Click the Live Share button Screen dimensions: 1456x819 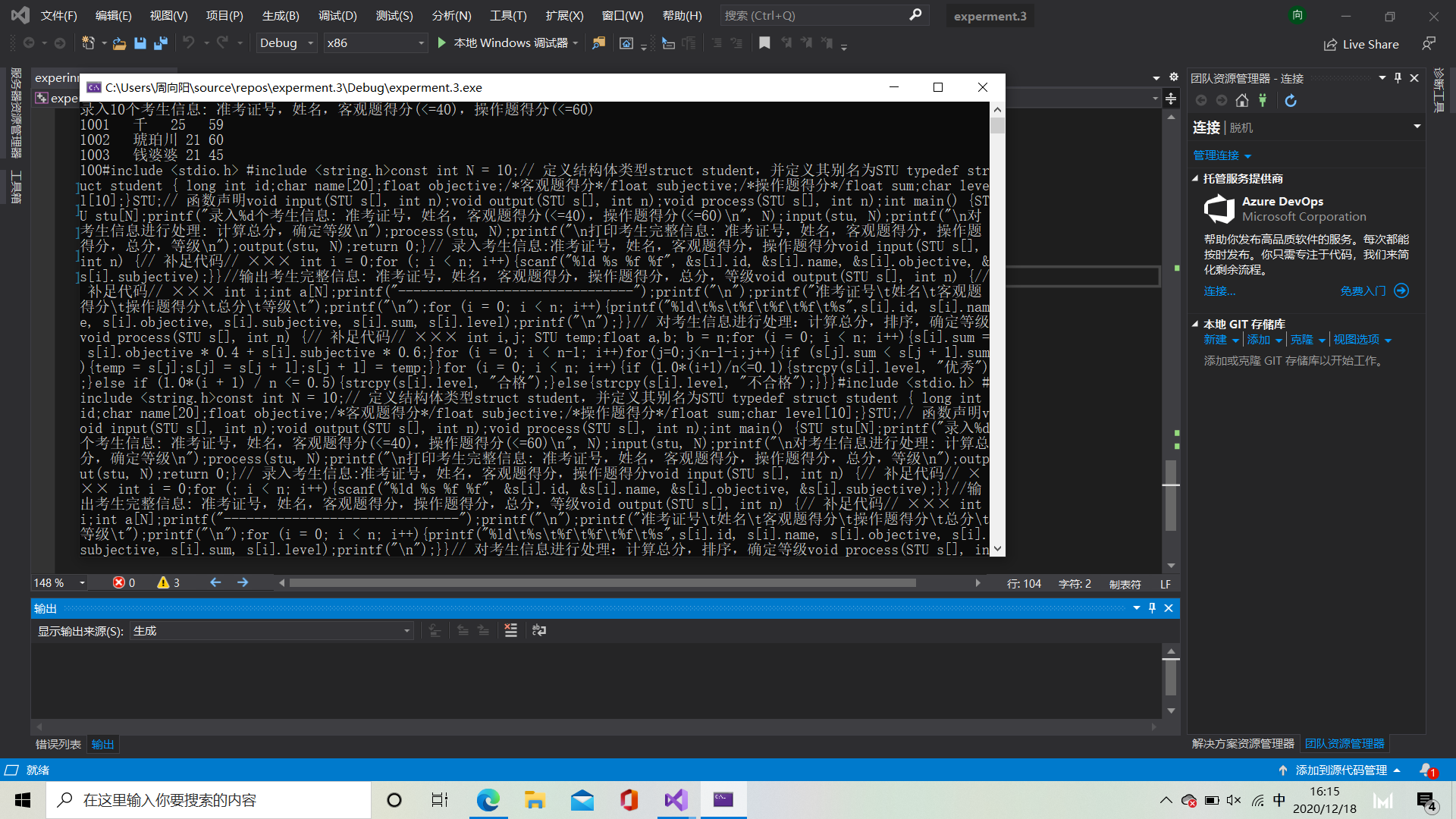click(x=1361, y=45)
